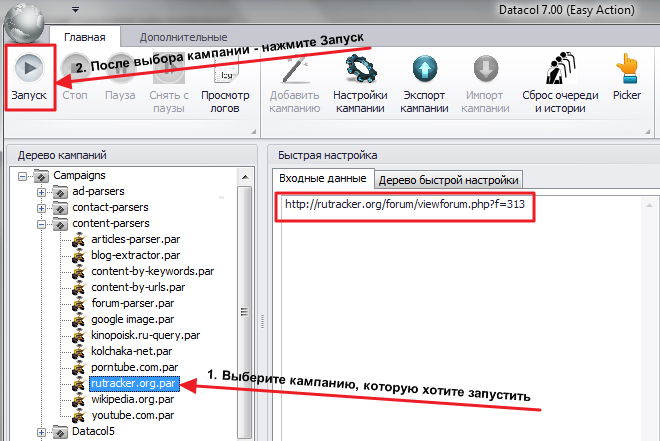Click the campaign tree scrollbar thumb
The image size is (660, 441).
[x=245, y=312]
